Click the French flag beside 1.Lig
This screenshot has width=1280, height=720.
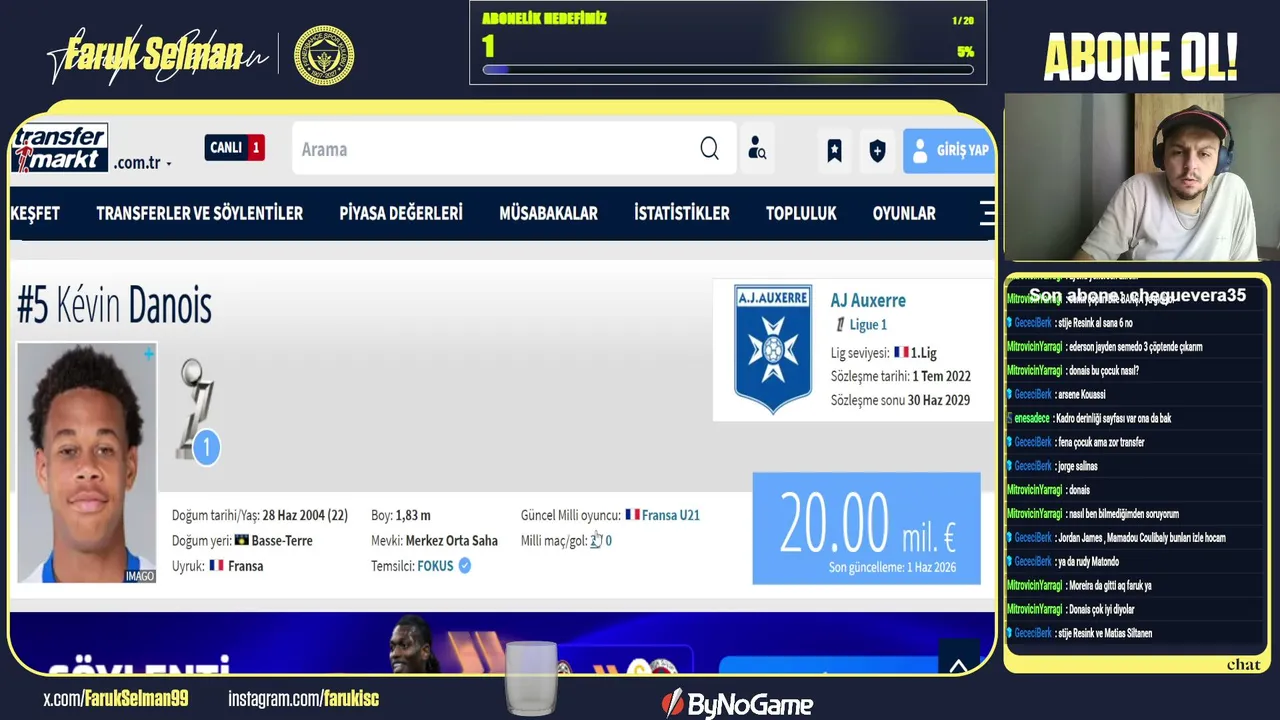(x=901, y=352)
